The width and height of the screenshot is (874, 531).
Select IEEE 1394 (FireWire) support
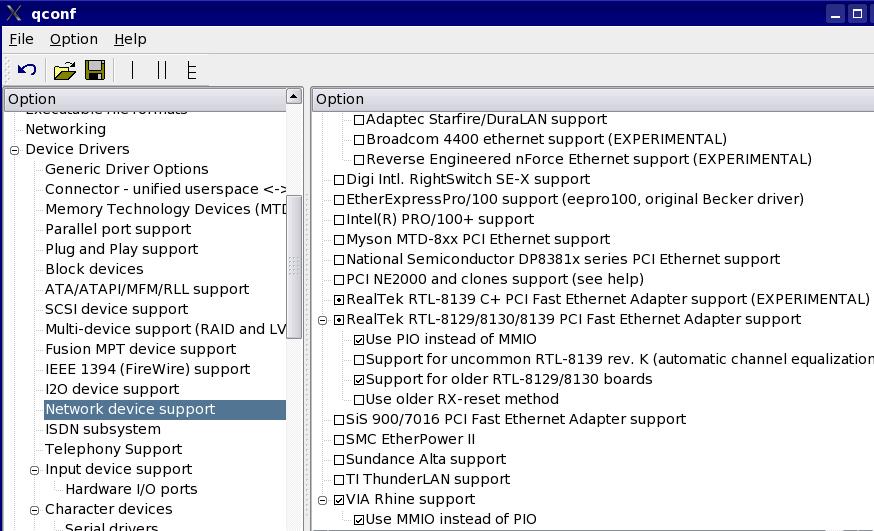tap(148, 369)
